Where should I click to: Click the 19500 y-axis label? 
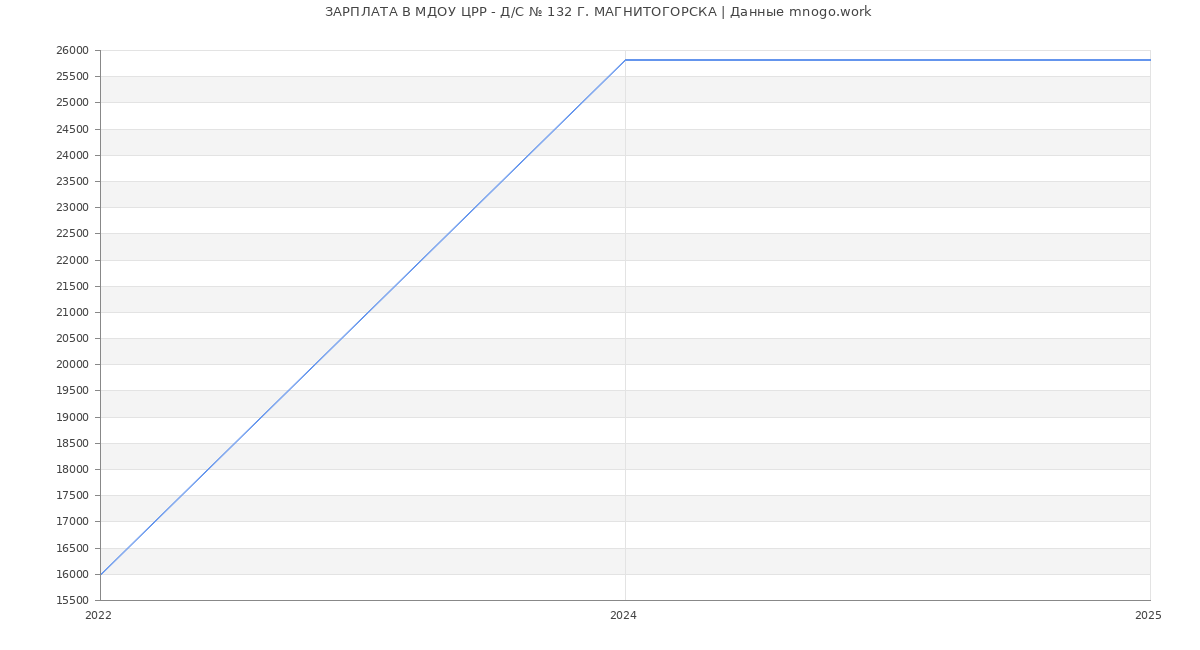coord(72,391)
